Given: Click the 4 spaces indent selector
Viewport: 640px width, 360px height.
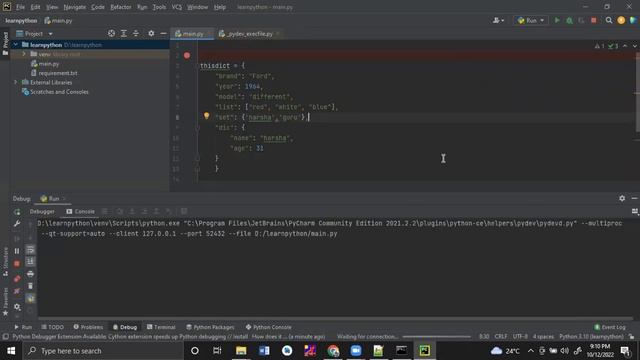Looking at the screenshot, I should click(543, 336).
